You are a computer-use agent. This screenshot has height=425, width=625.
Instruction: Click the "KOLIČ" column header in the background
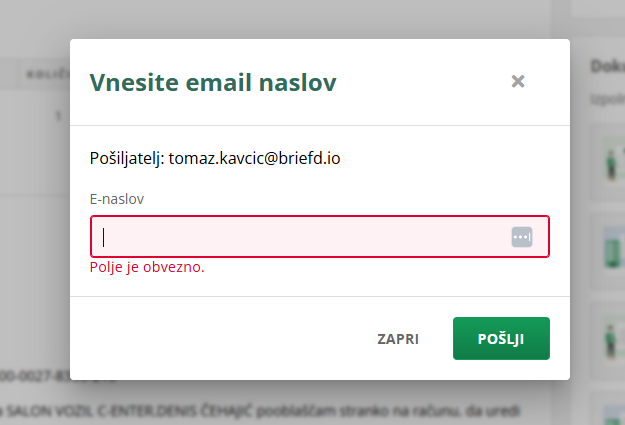[x=46, y=74]
